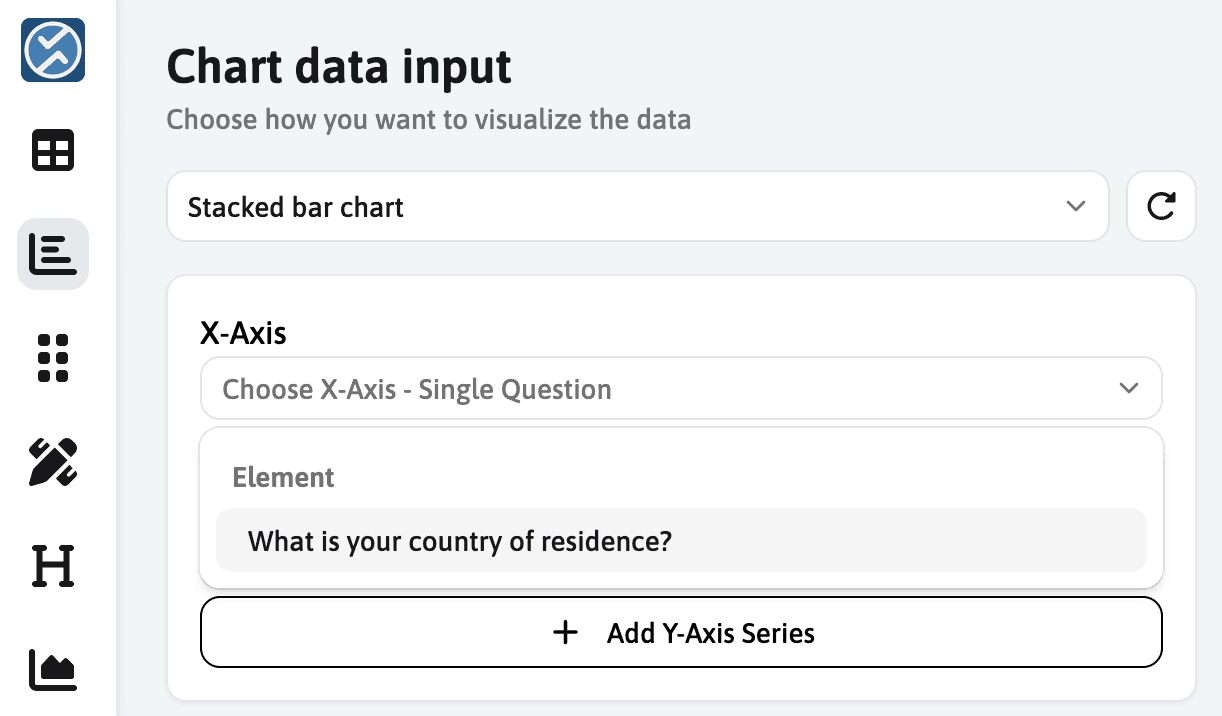1222x716 pixels.
Task: Click the 'Chart data input' heading
Action: click(x=338, y=66)
